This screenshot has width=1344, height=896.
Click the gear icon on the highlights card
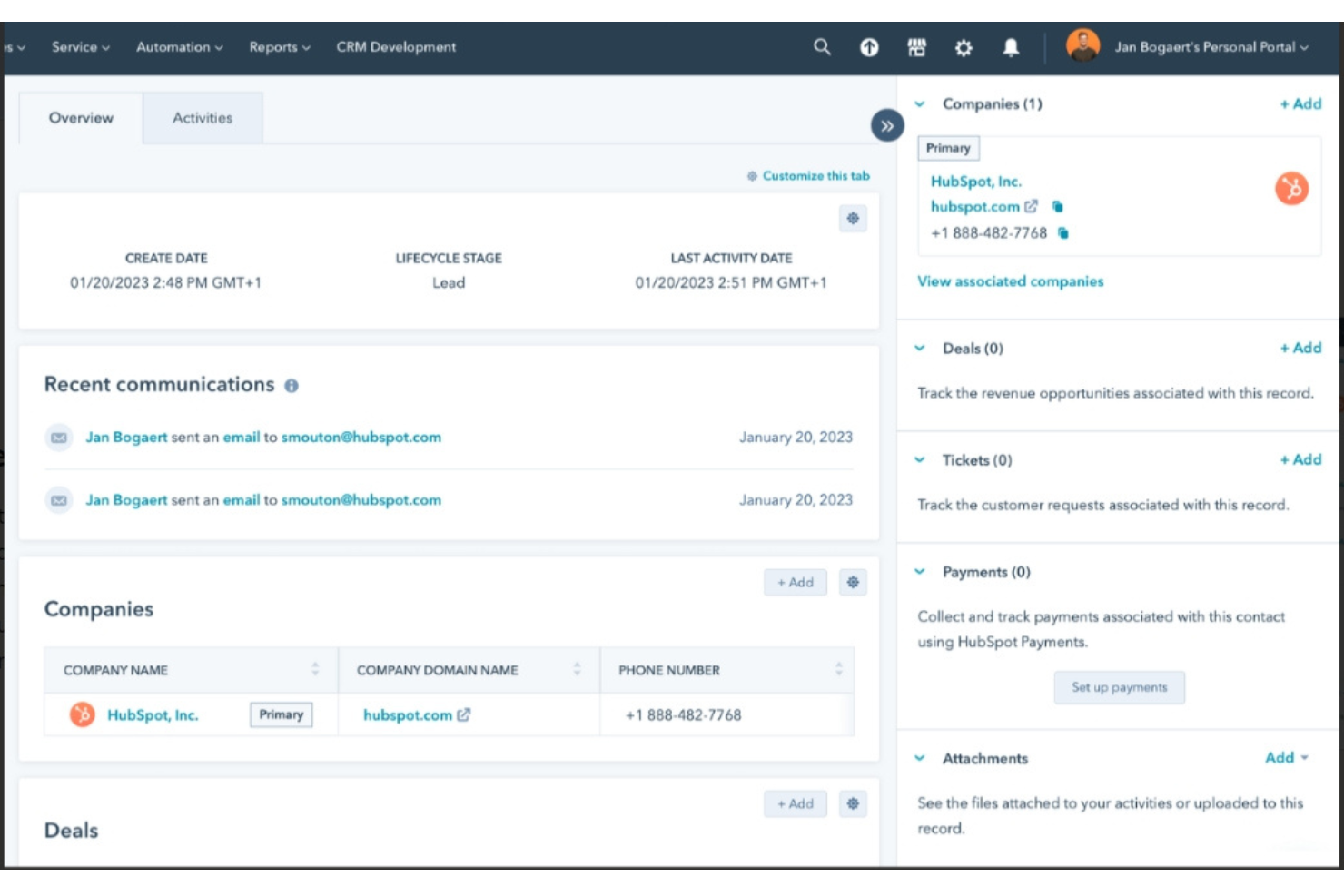click(852, 219)
